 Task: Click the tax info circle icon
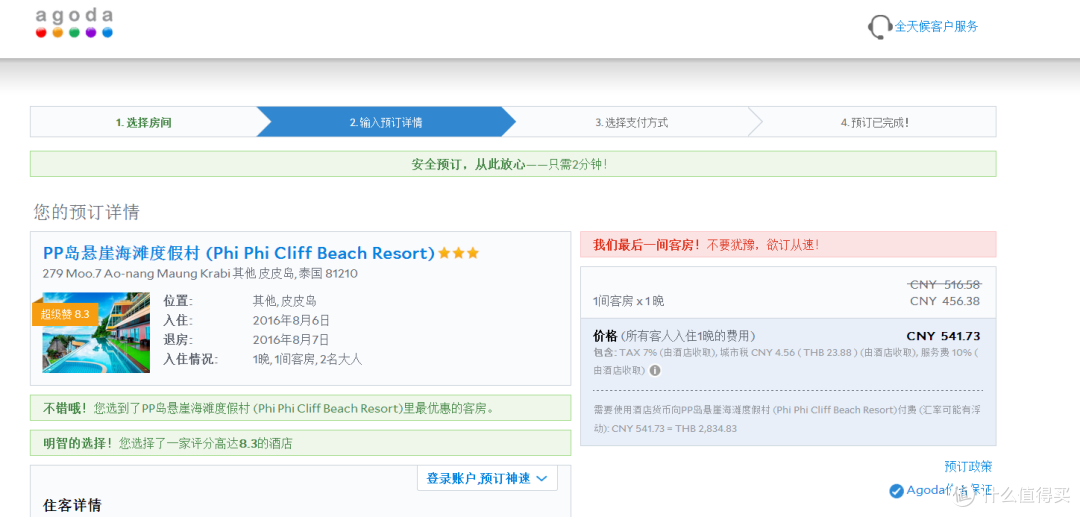point(654,370)
